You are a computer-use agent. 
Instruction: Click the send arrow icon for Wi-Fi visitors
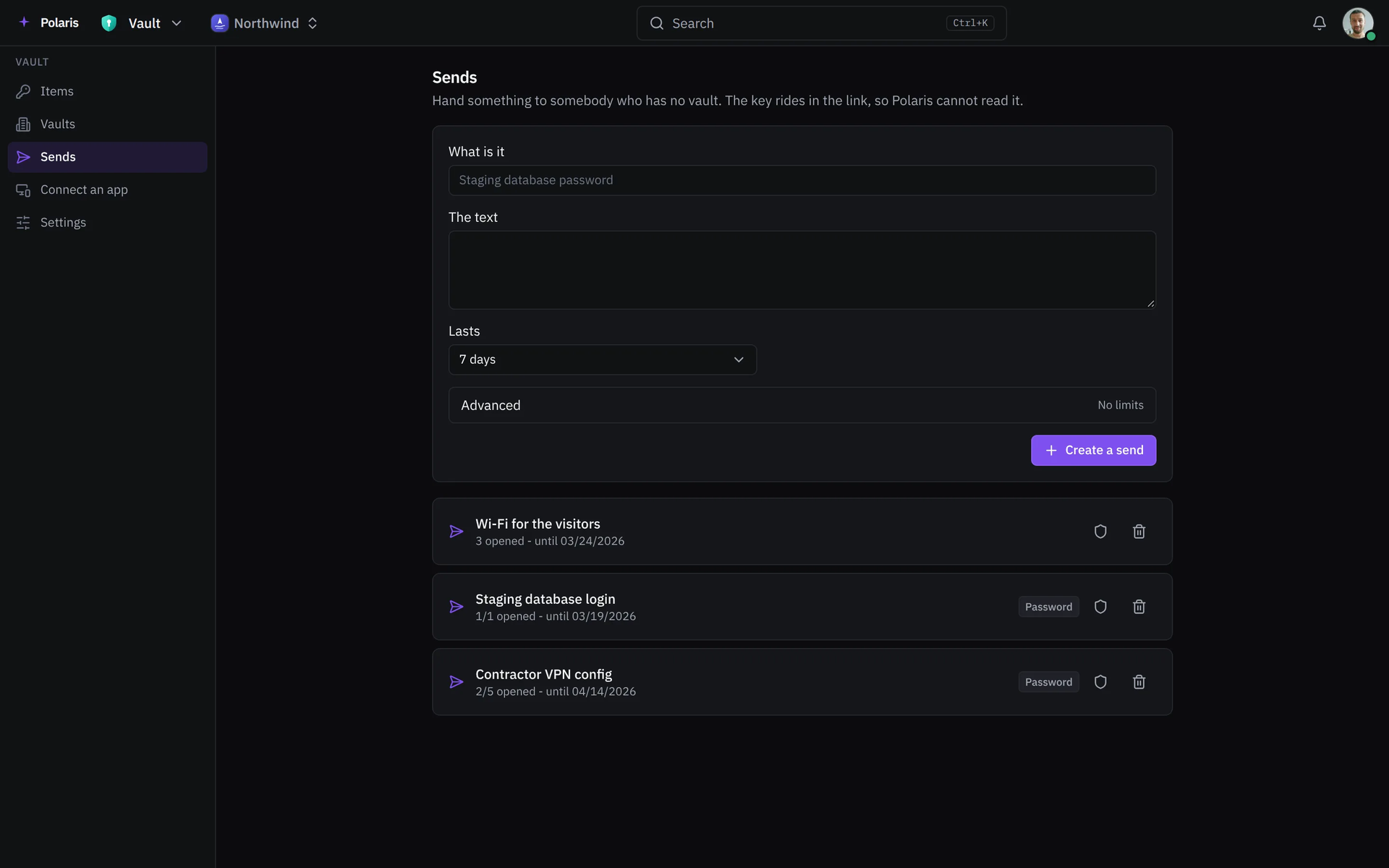(456, 532)
